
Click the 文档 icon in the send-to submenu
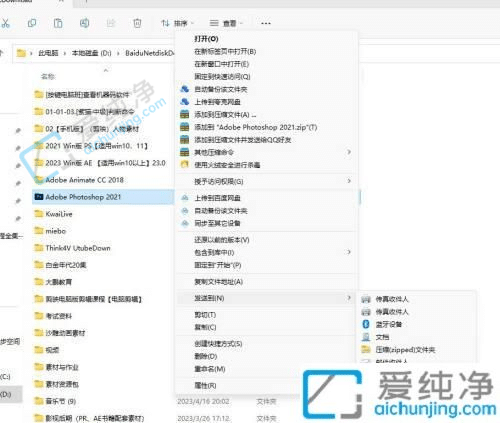tap(366, 337)
